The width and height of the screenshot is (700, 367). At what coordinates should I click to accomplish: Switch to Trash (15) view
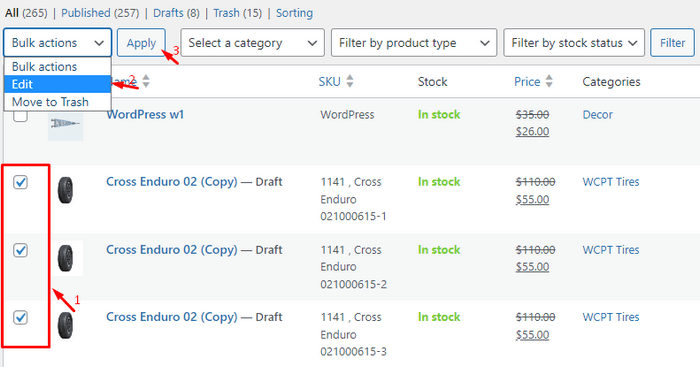[x=238, y=13]
